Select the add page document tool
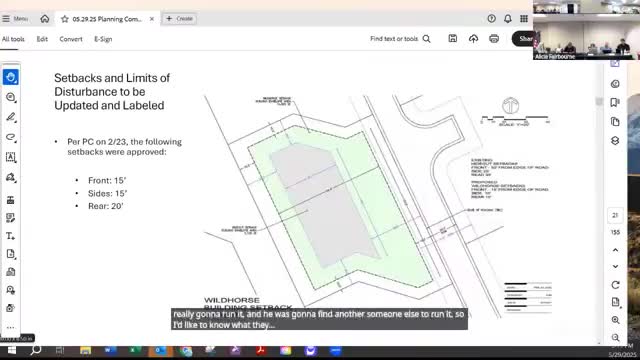 click(x=11, y=254)
